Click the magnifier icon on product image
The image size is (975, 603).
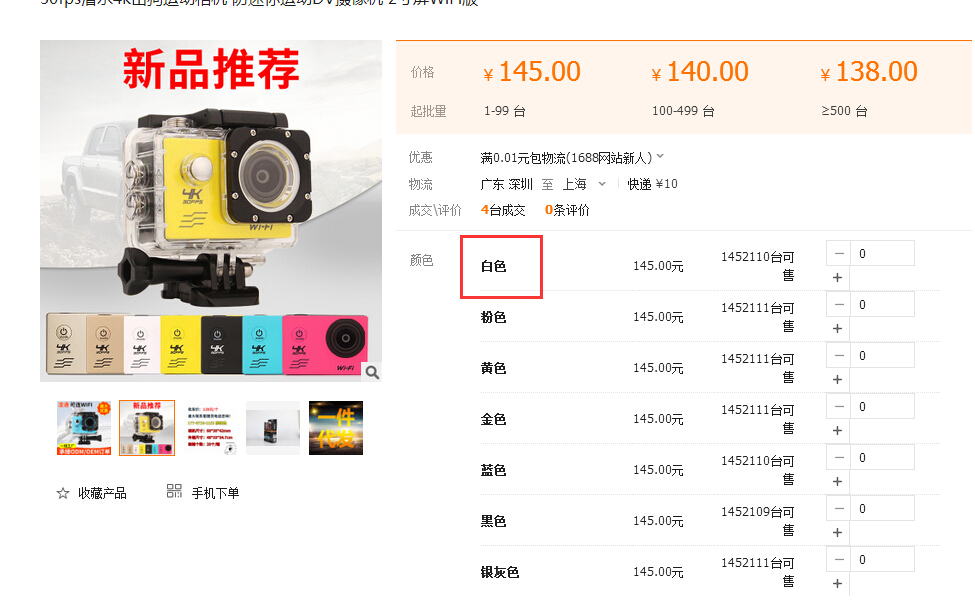[x=372, y=372]
